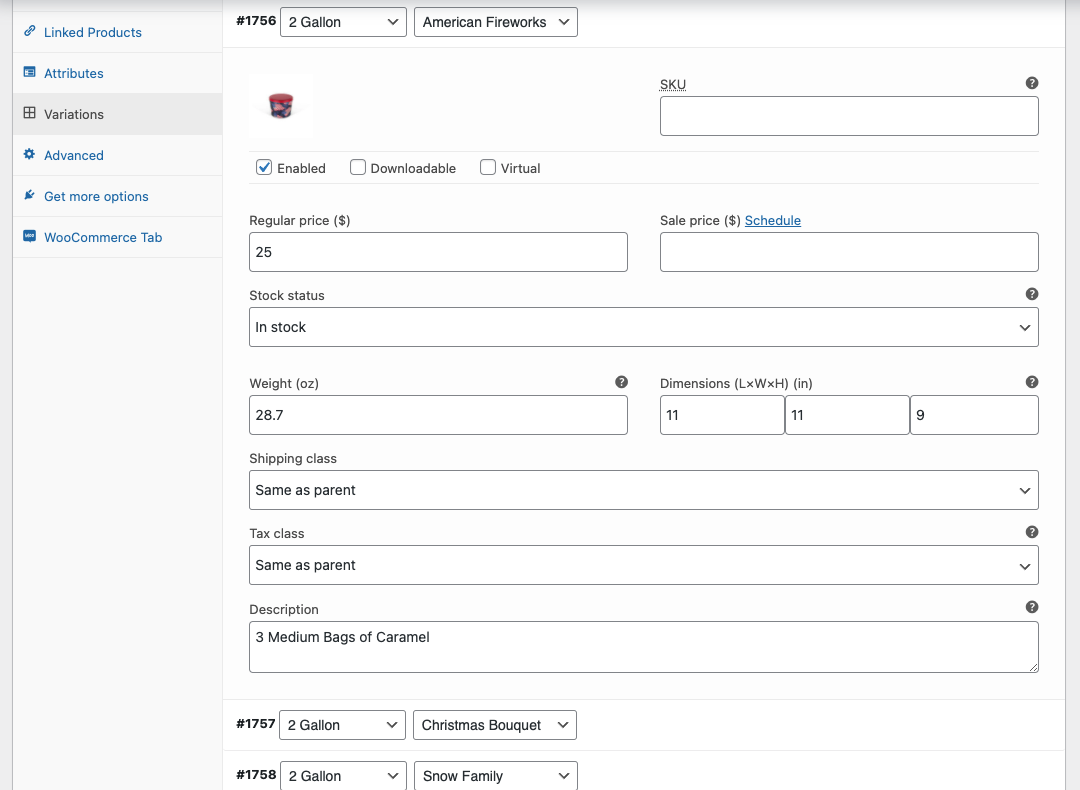Open the Stock status help icon
The height and width of the screenshot is (790, 1080).
coord(1032,294)
